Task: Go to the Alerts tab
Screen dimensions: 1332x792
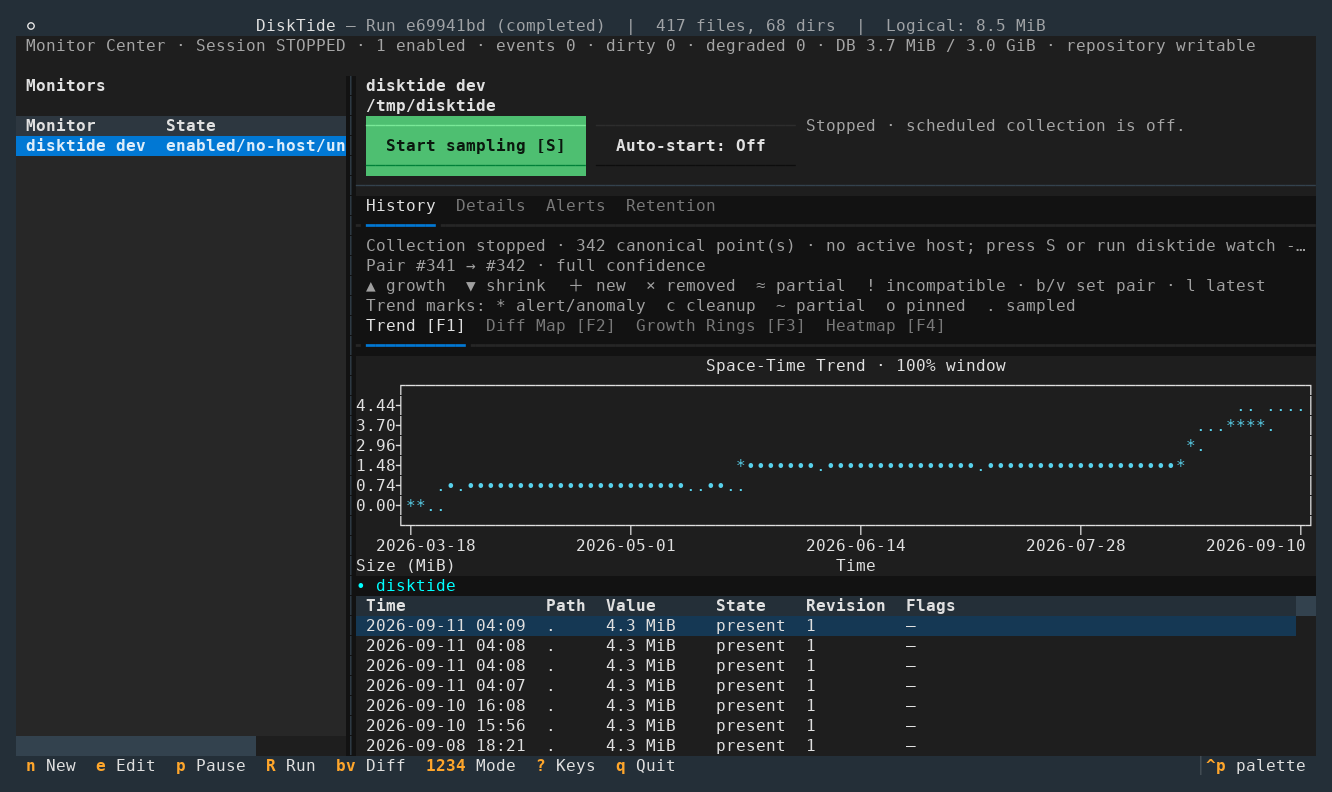Action: 576,206
